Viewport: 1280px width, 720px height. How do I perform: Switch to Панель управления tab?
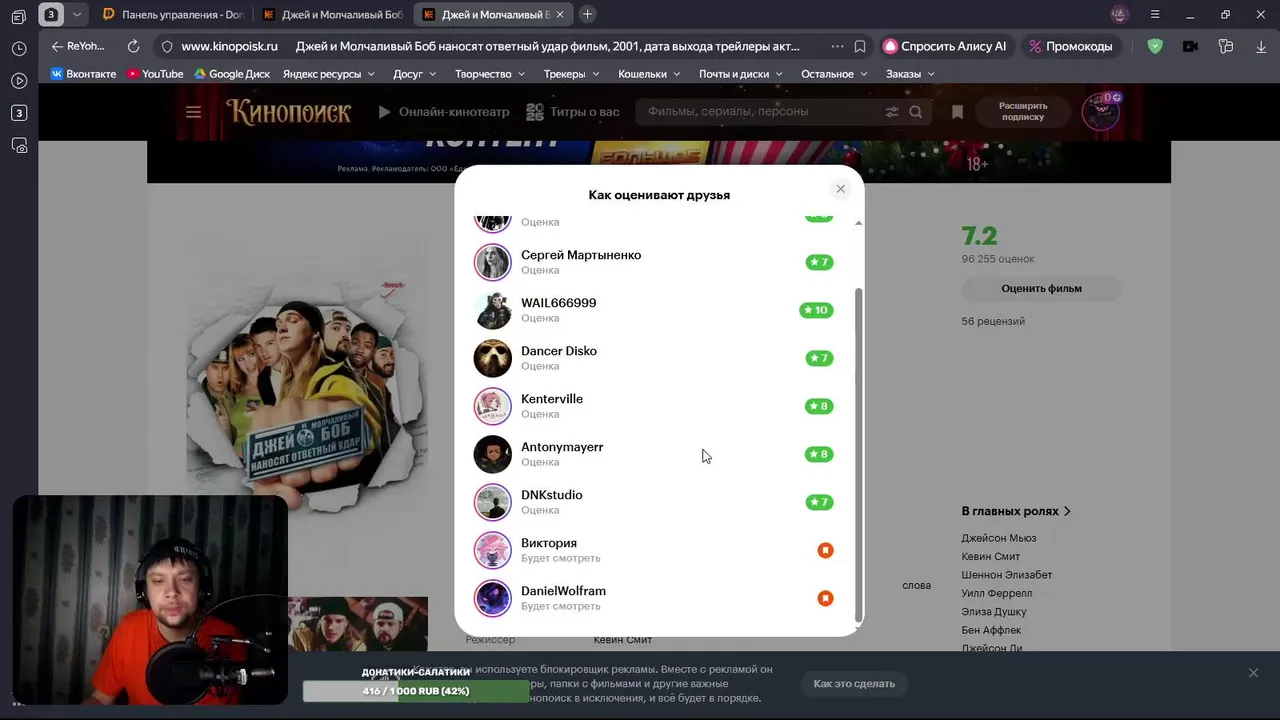174,15
